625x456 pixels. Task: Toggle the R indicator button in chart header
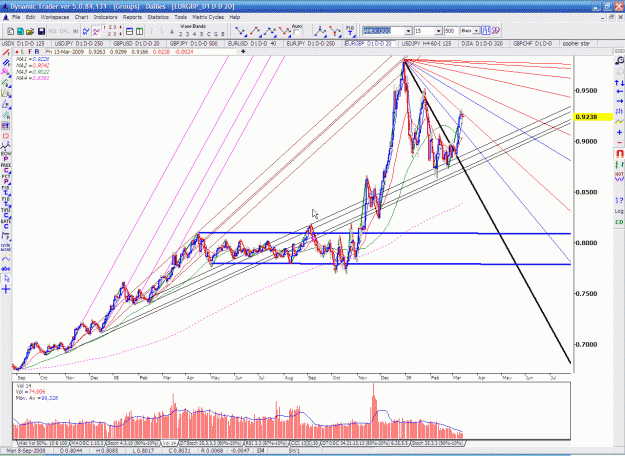point(37,51)
